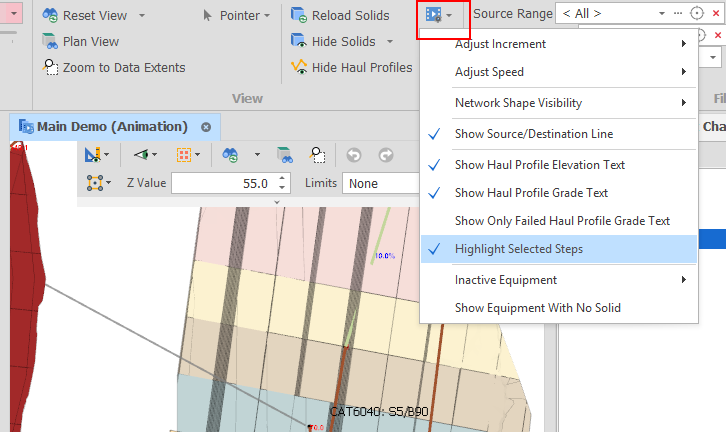Decrease Z Value with down spinner
The width and height of the screenshot is (726, 432).
pos(282,188)
